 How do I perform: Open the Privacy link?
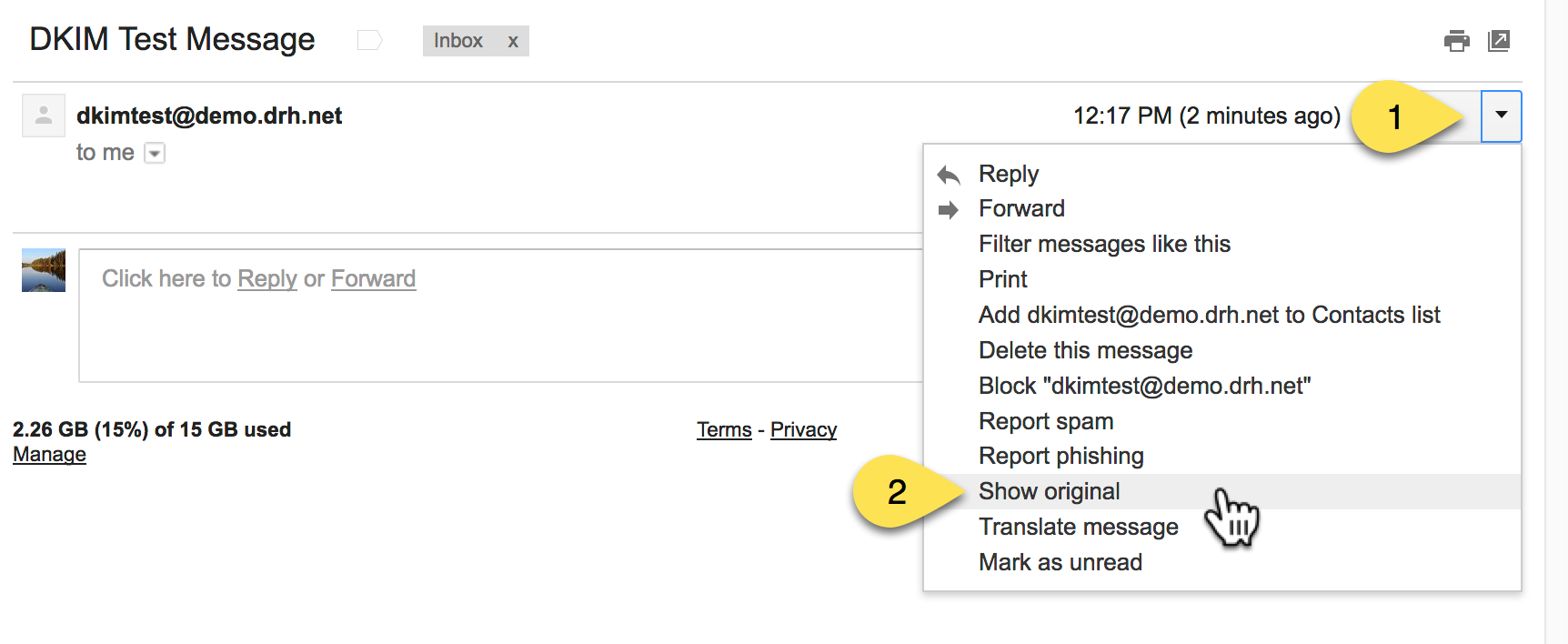(803, 429)
